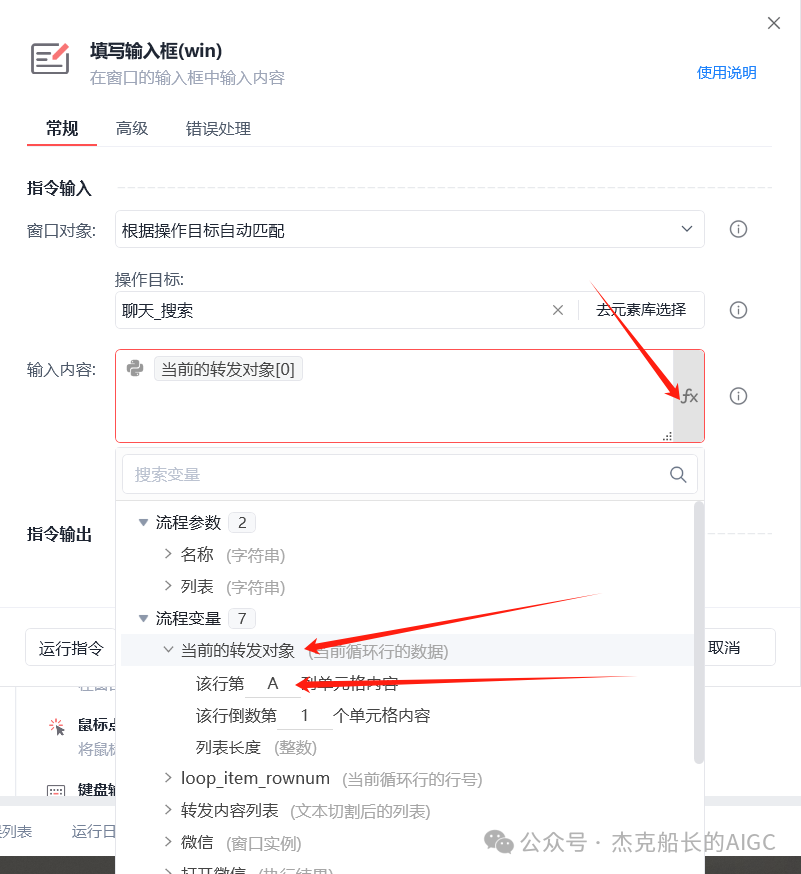Expand the 转发内容列表 node
This screenshot has height=874, width=801.
[x=168, y=810]
